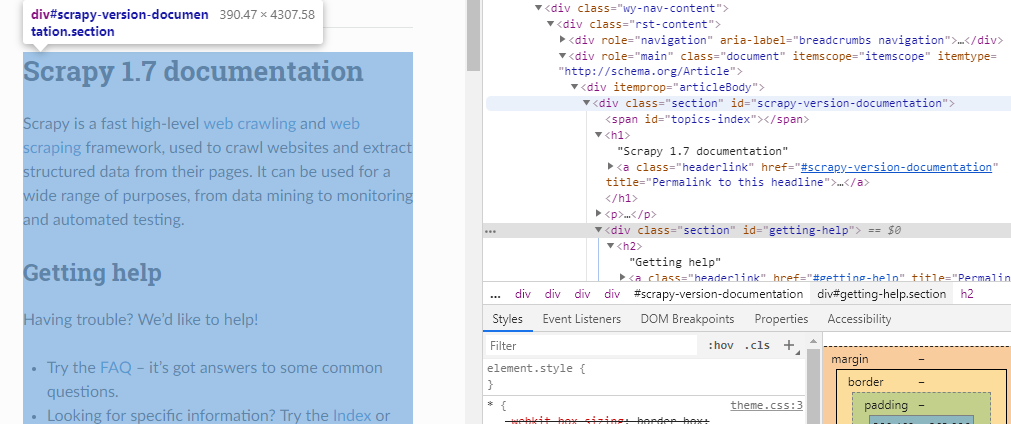Open the Index link
1011x424 pixels.
352,416
